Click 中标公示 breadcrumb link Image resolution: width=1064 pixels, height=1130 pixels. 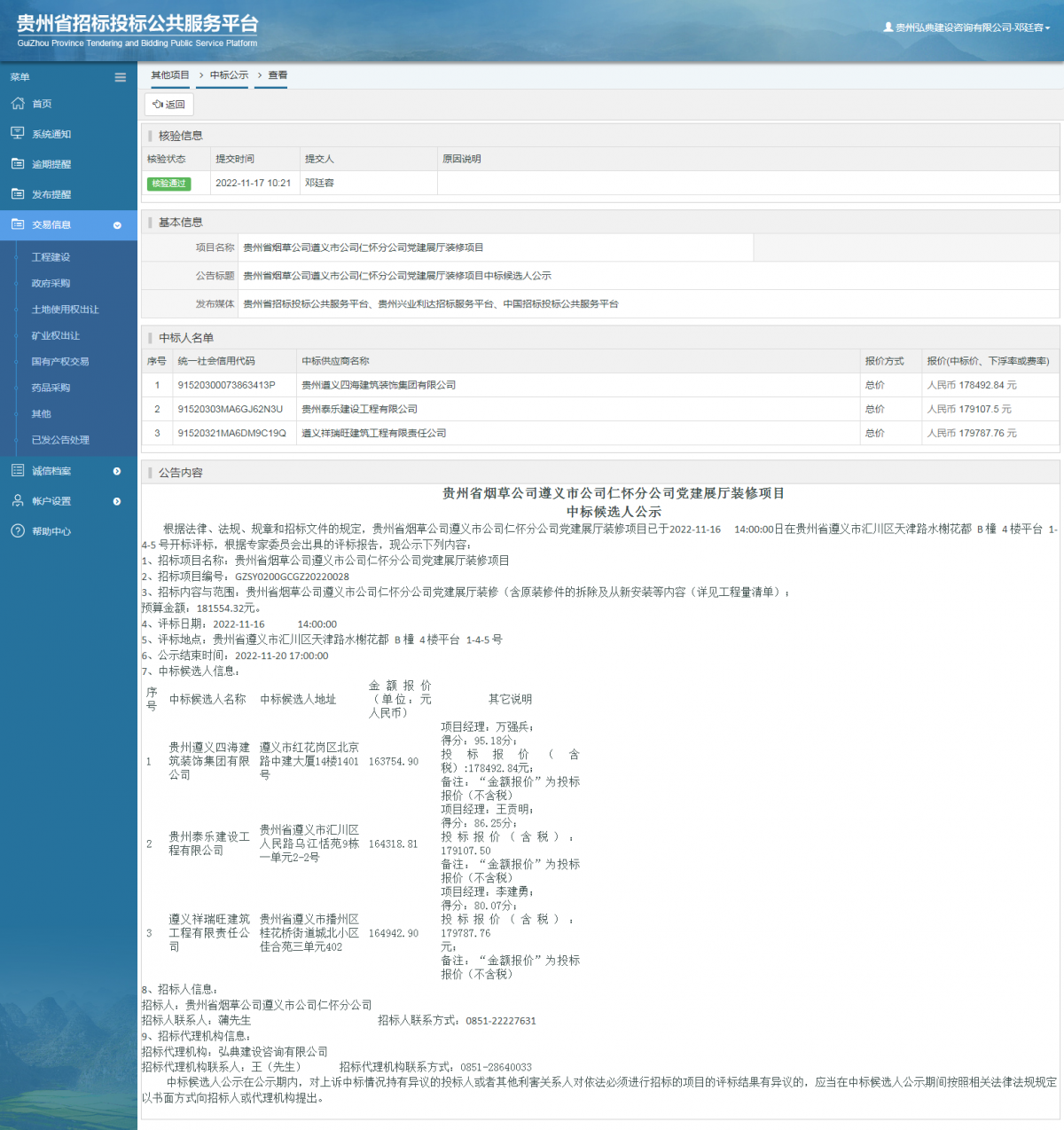229,75
